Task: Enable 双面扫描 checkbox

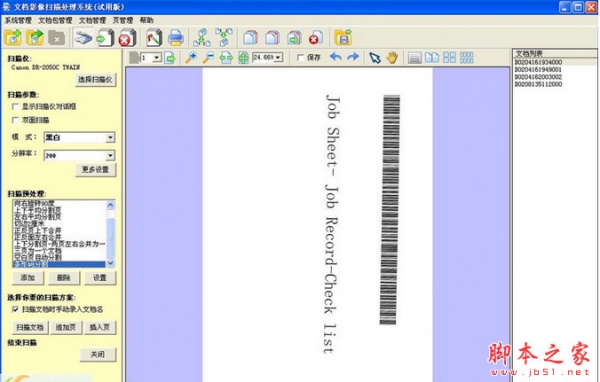Action: pos(15,120)
